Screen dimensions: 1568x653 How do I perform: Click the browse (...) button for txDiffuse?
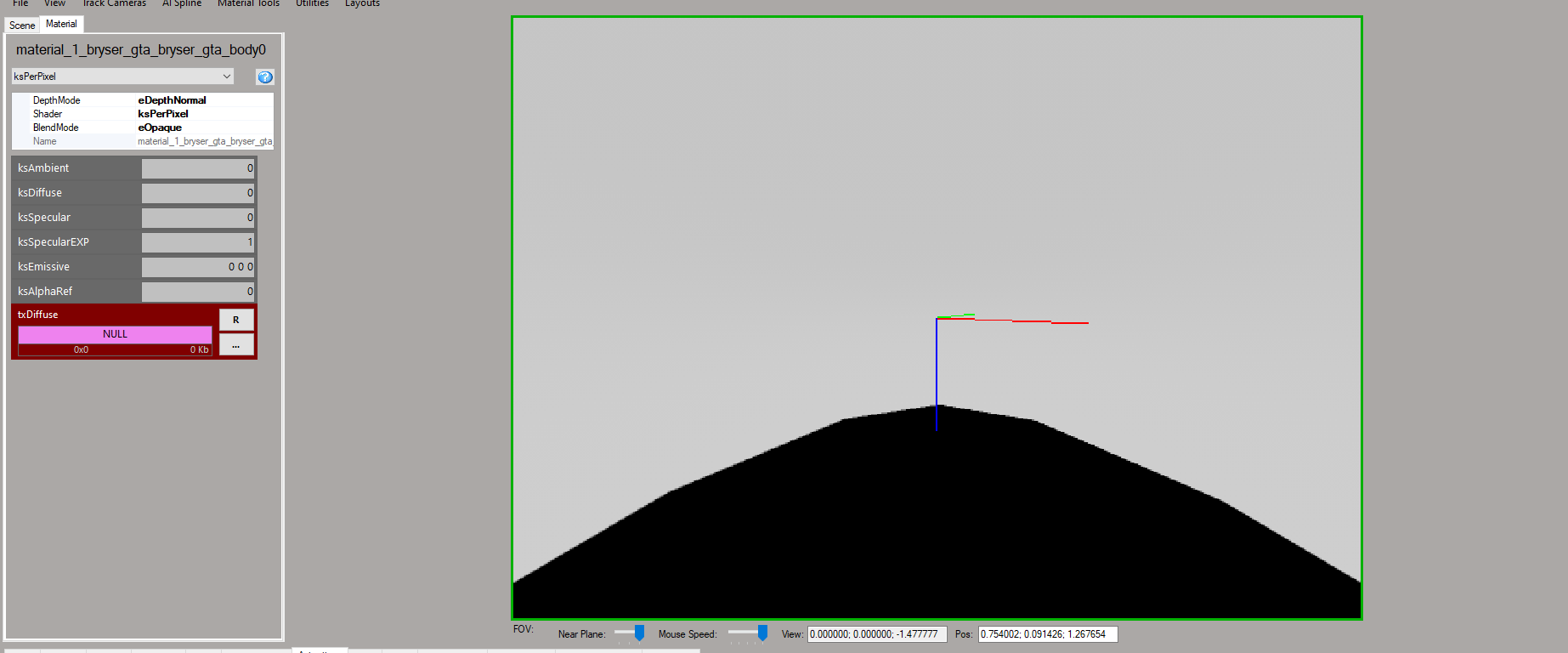[x=236, y=345]
